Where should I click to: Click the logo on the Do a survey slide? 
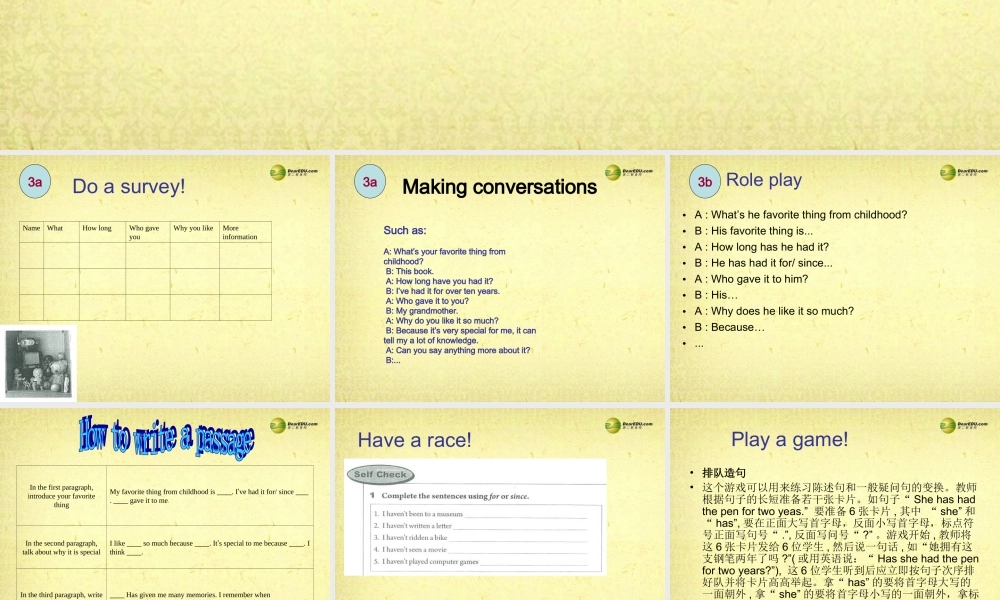tap(293, 173)
